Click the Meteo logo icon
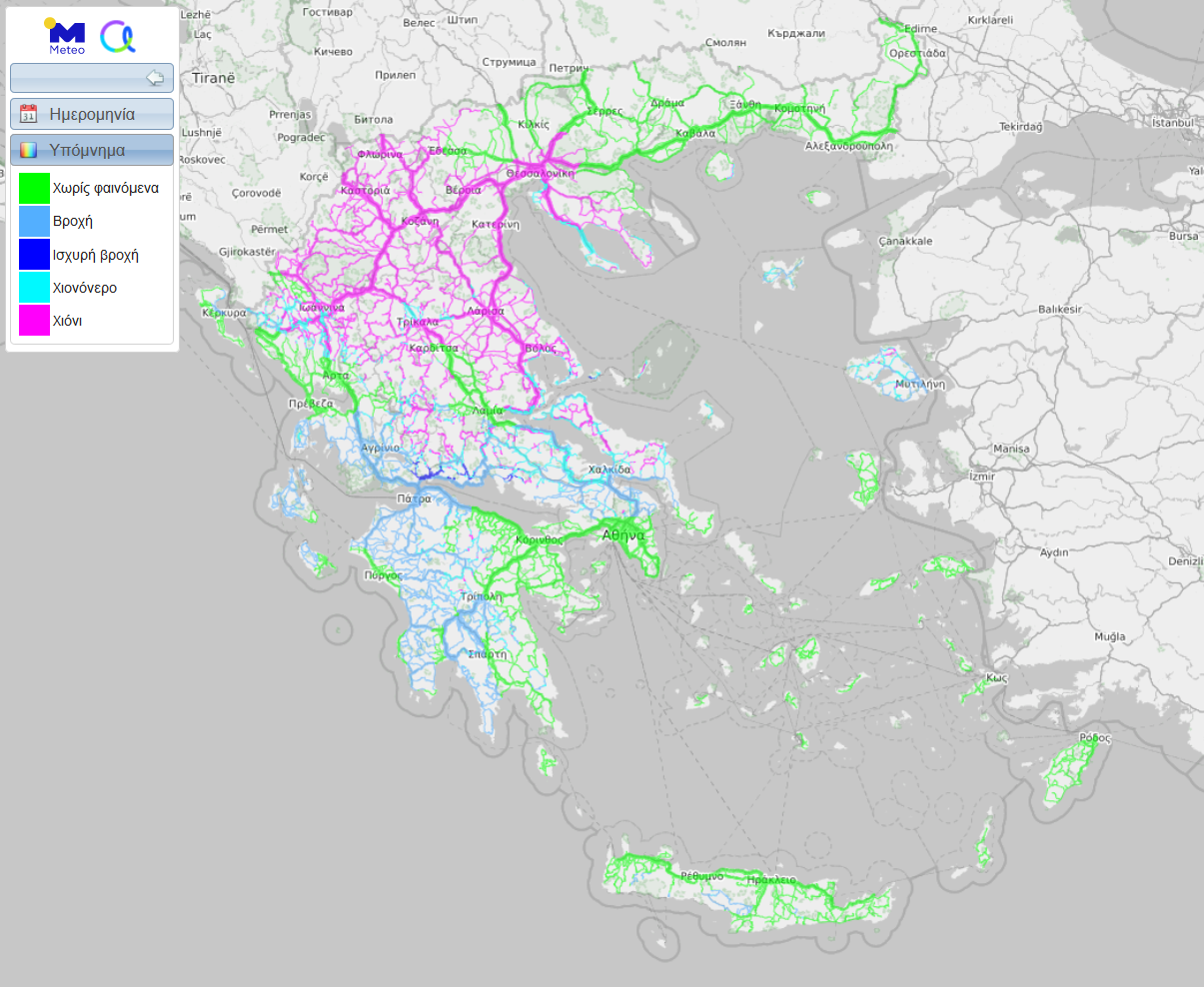The width and height of the screenshot is (1204, 987). (x=66, y=36)
